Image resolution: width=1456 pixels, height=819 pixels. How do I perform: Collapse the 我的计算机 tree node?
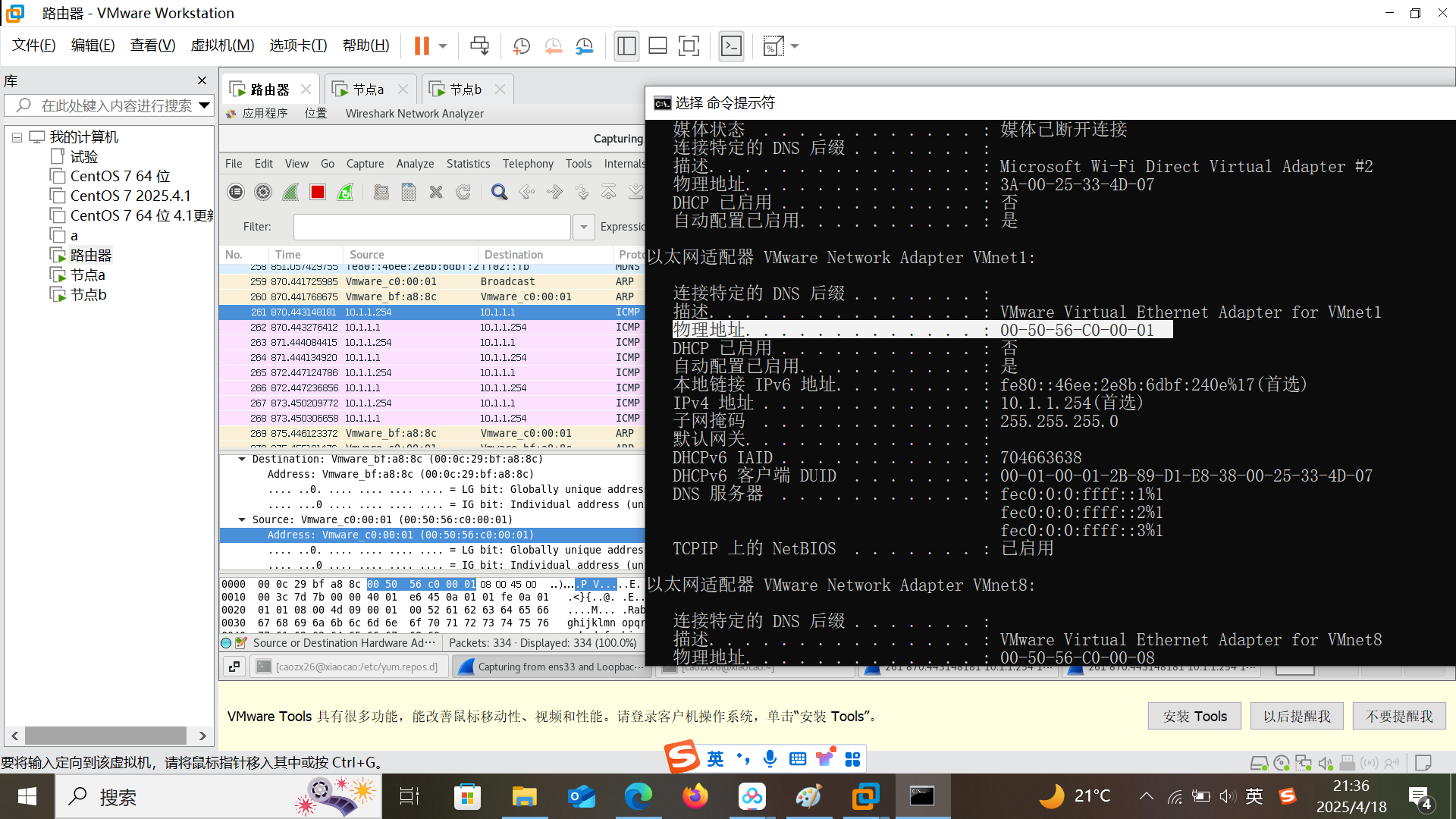coord(17,137)
